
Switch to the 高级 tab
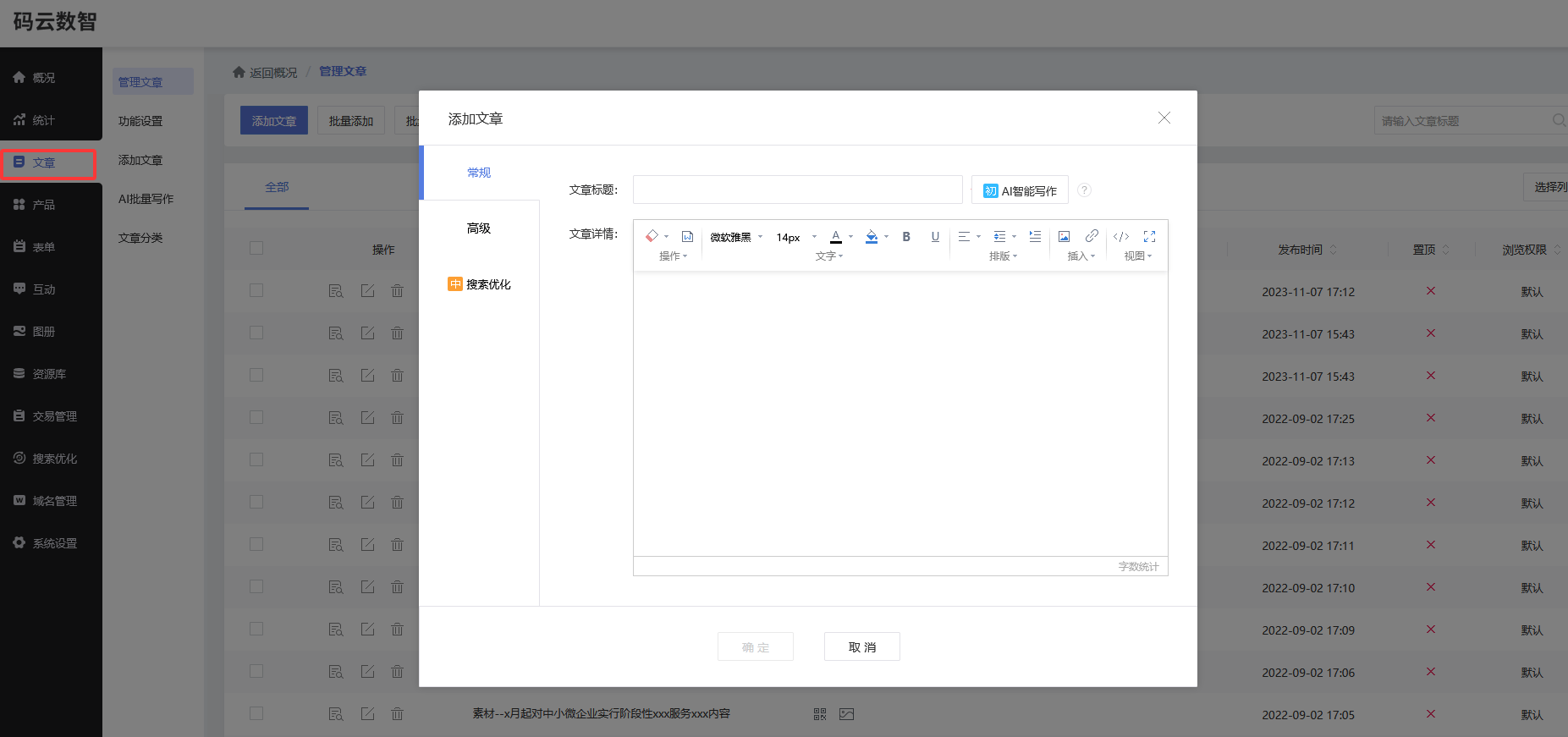click(479, 228)
